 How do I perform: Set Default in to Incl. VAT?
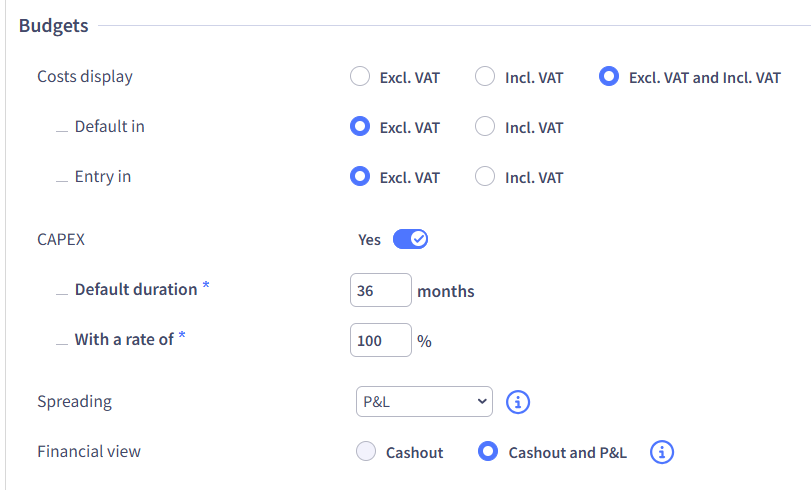pyautogui.click(x=485, y=127)
